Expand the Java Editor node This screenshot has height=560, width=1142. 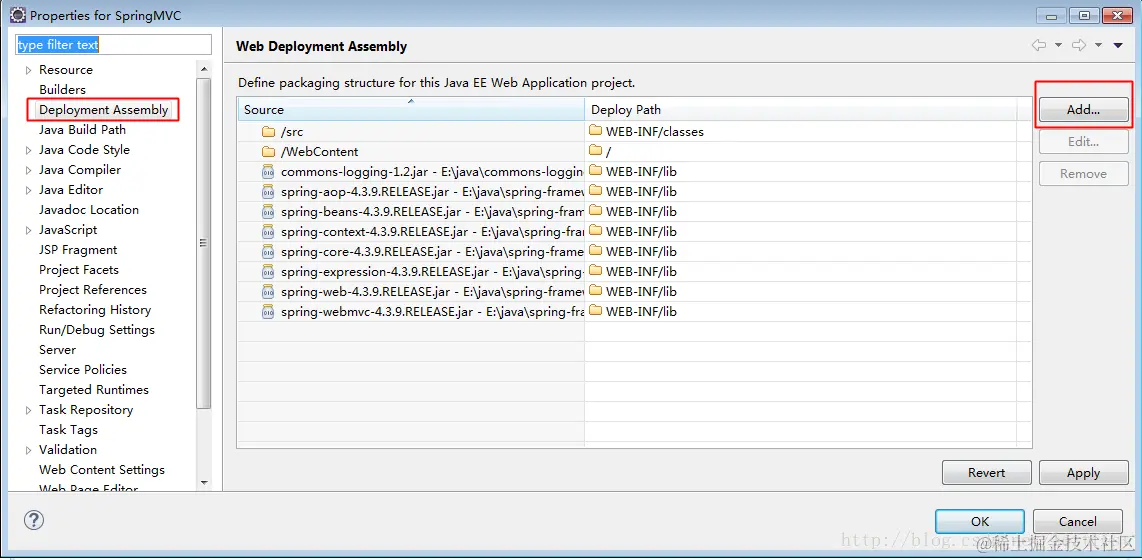[28, 191]
